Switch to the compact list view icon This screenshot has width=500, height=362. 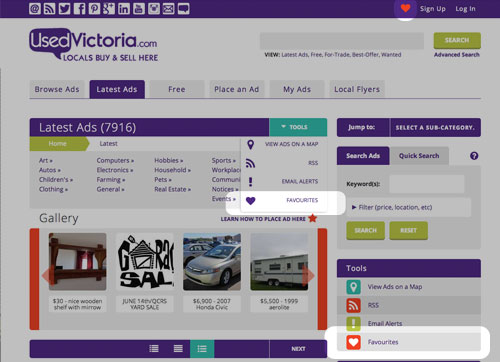pyautogui.click(x=178, y=349)
